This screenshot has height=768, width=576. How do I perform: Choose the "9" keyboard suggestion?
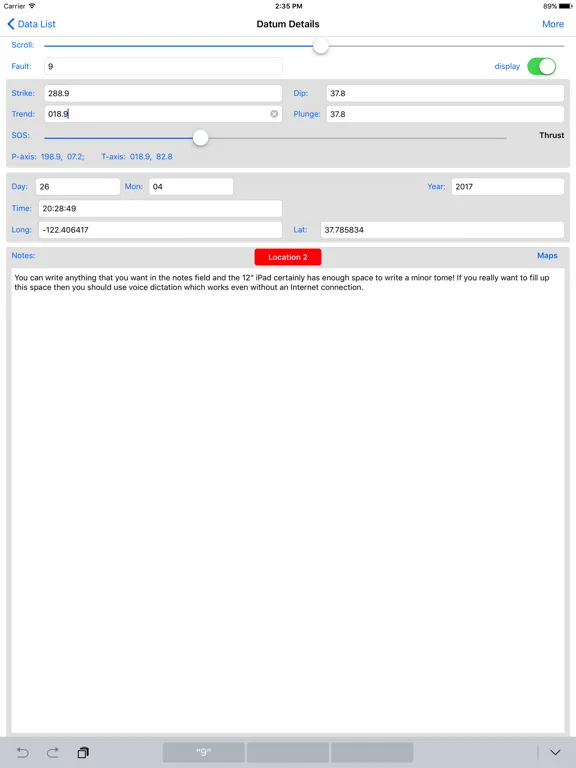point(203,752)
